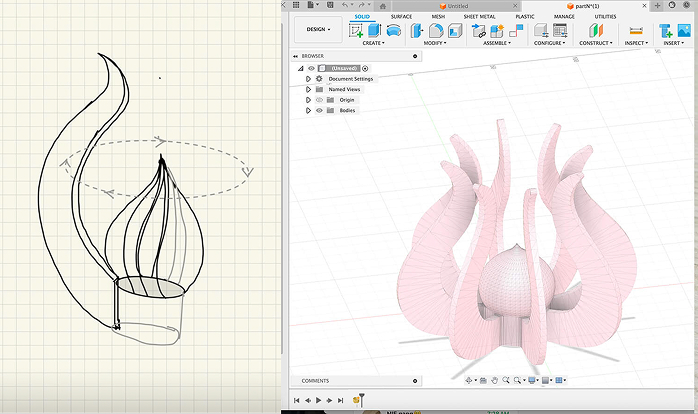Open the MODIFY dropdown menu
Screen dimensions: 698x414
[x=434, y=43]
